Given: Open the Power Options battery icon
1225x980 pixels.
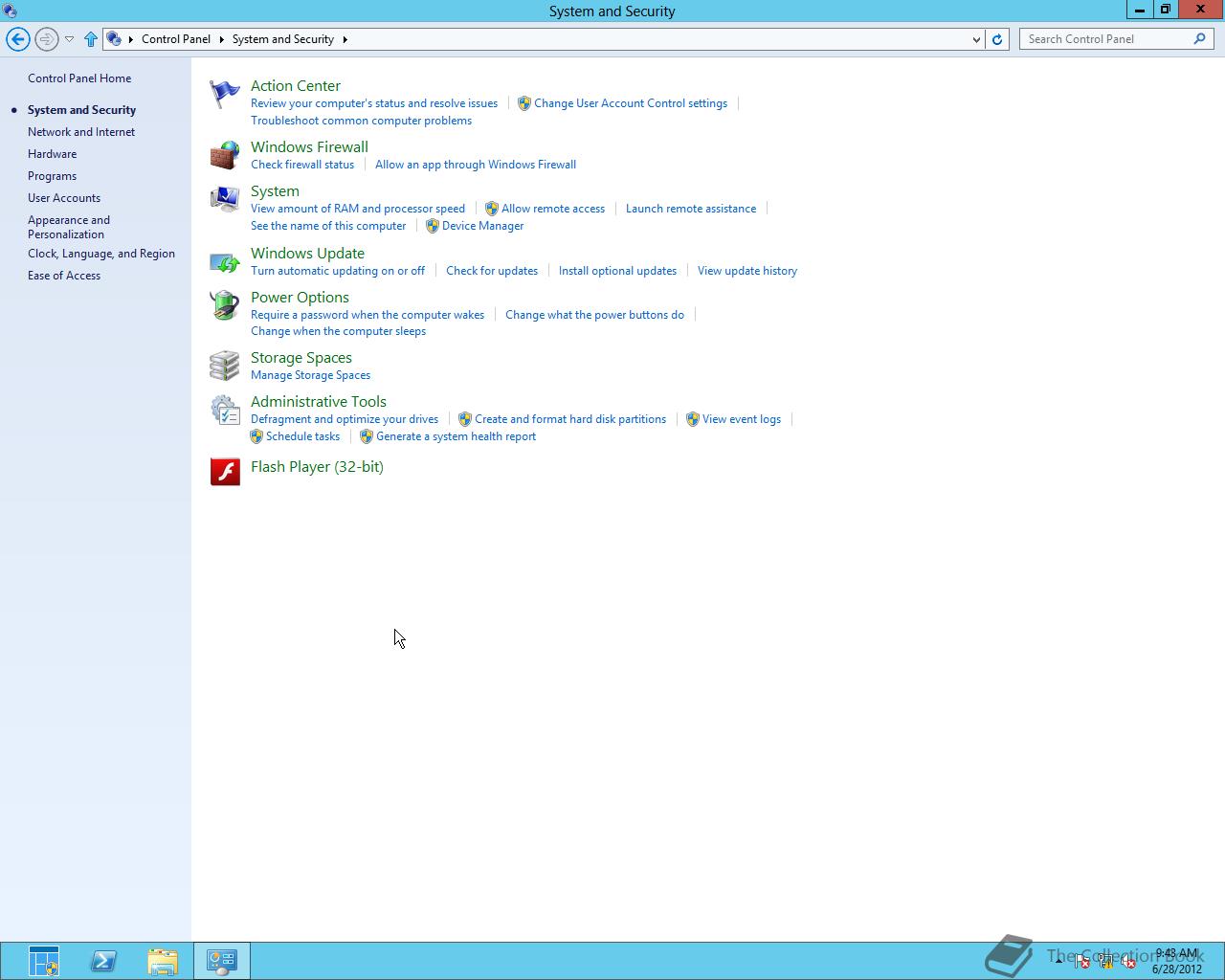Looking at the screenshot, I should [x=225, y=305].
